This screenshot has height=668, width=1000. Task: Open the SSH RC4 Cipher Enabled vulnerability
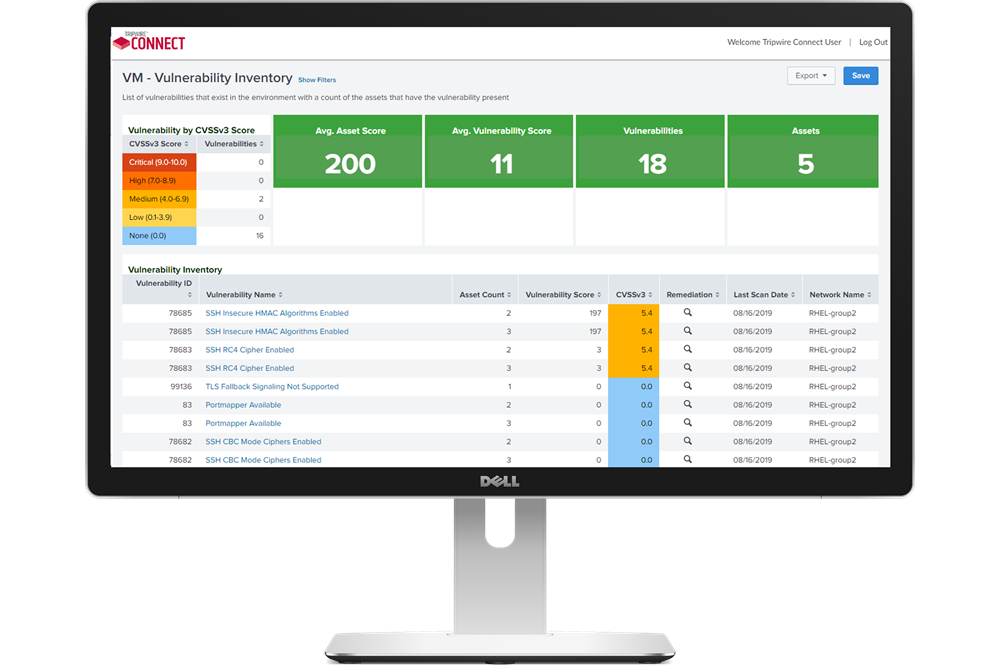coord(248,349)
